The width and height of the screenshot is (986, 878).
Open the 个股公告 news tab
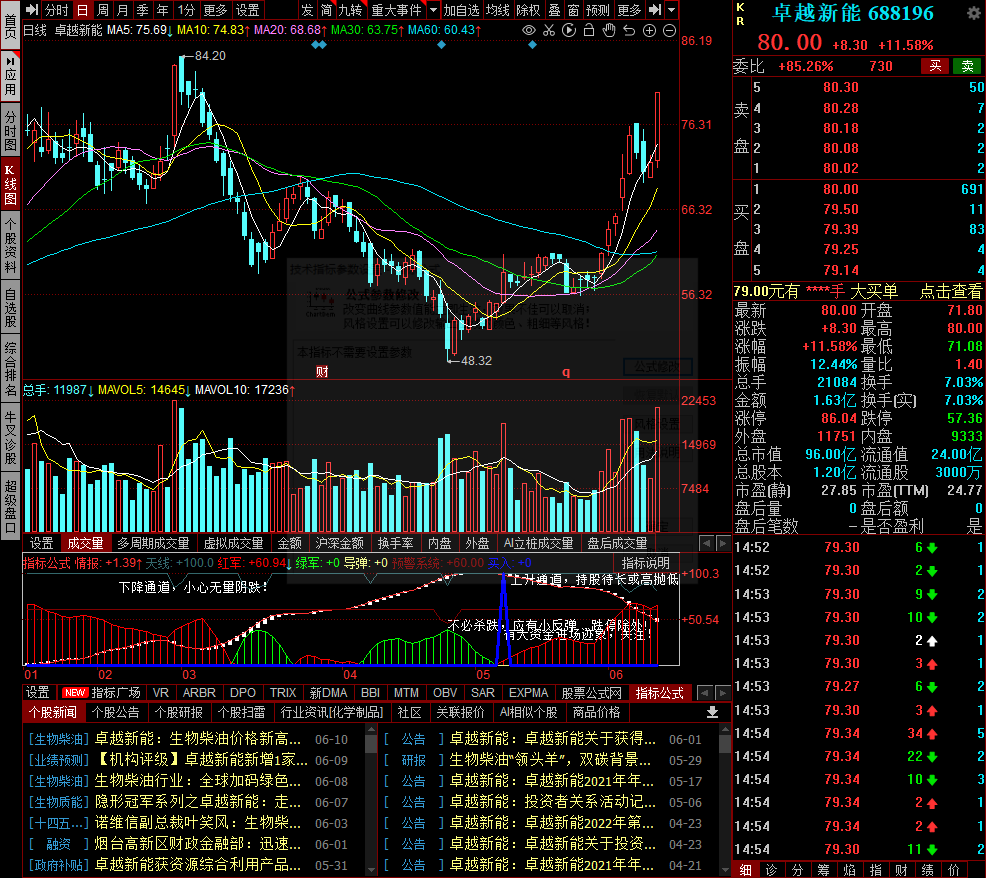pyautogui.click(x=116, y=712)
